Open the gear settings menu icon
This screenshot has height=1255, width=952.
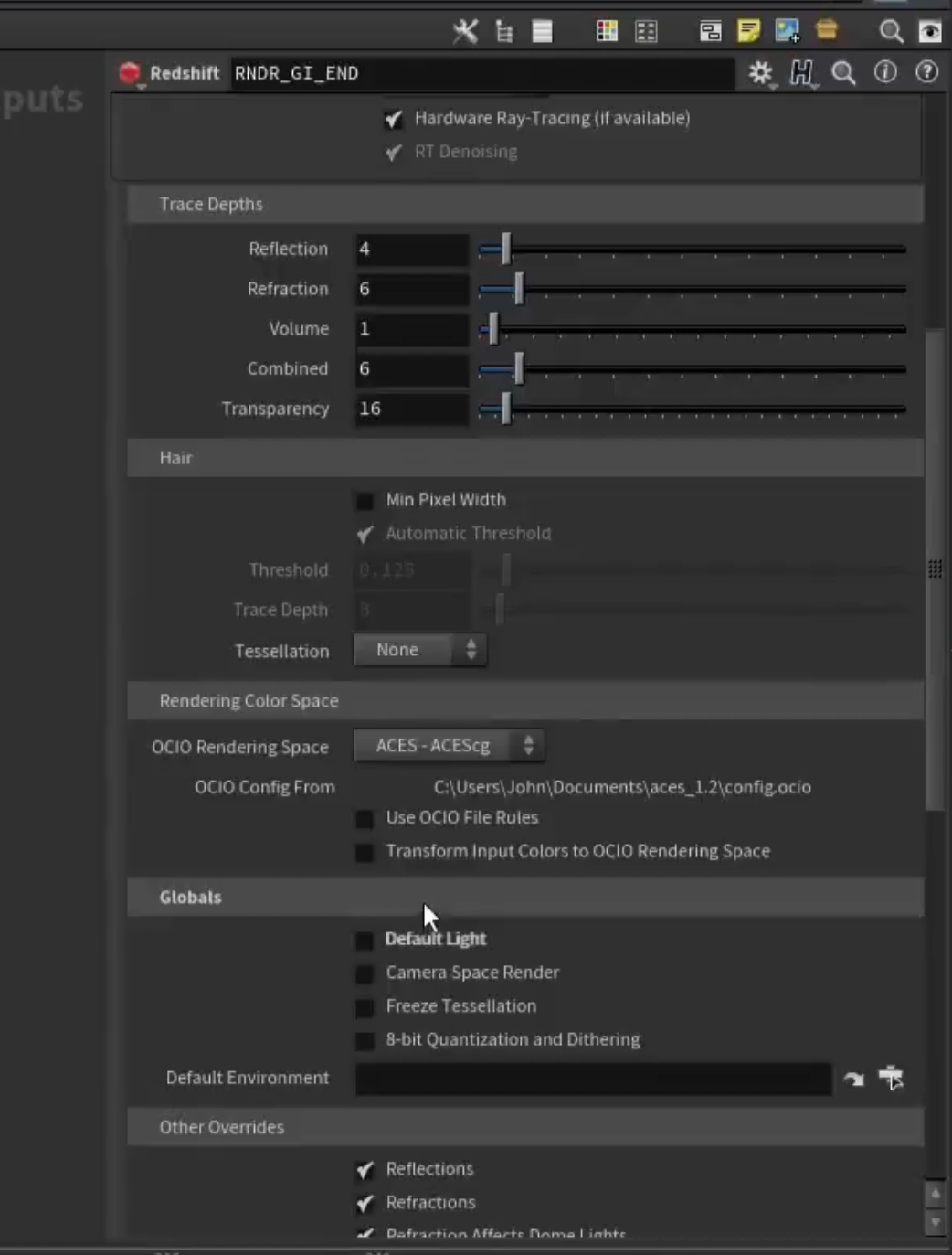pos(760,73)
